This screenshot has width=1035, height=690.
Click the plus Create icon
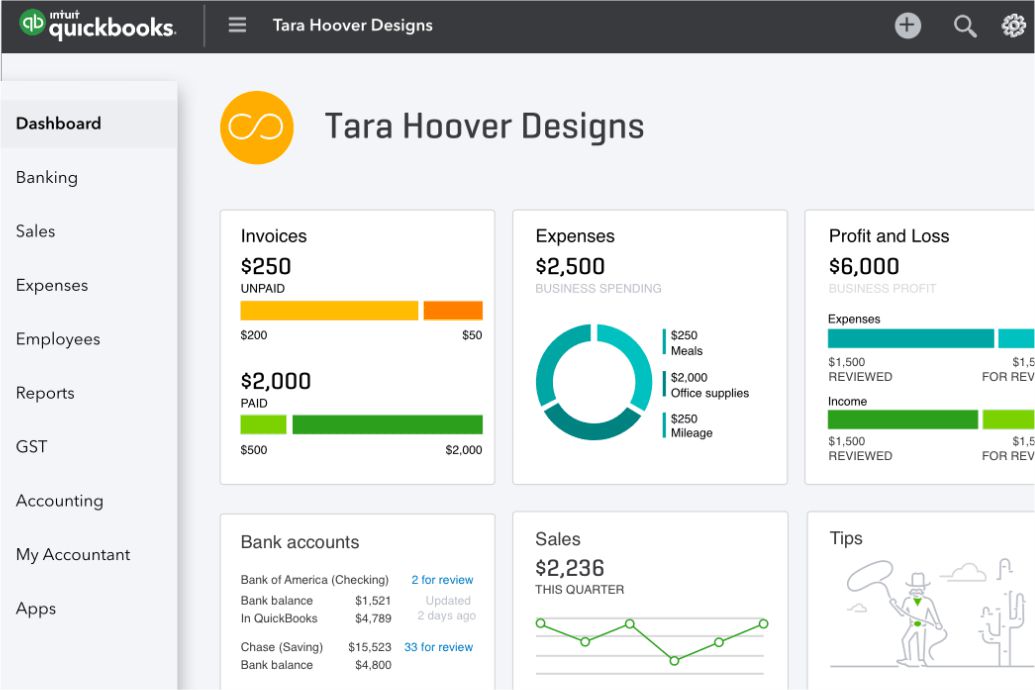pos(908,26)
